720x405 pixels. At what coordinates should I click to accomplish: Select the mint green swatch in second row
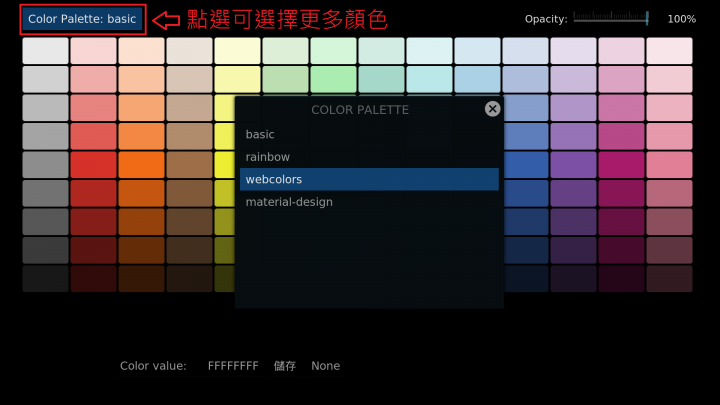tap(333, 79)
